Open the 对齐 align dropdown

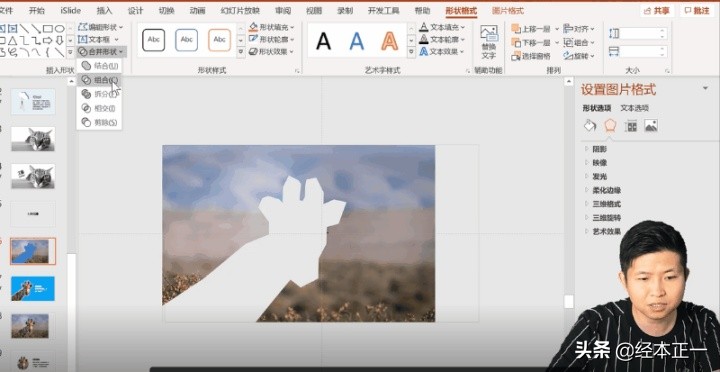[x=579, y=29]
